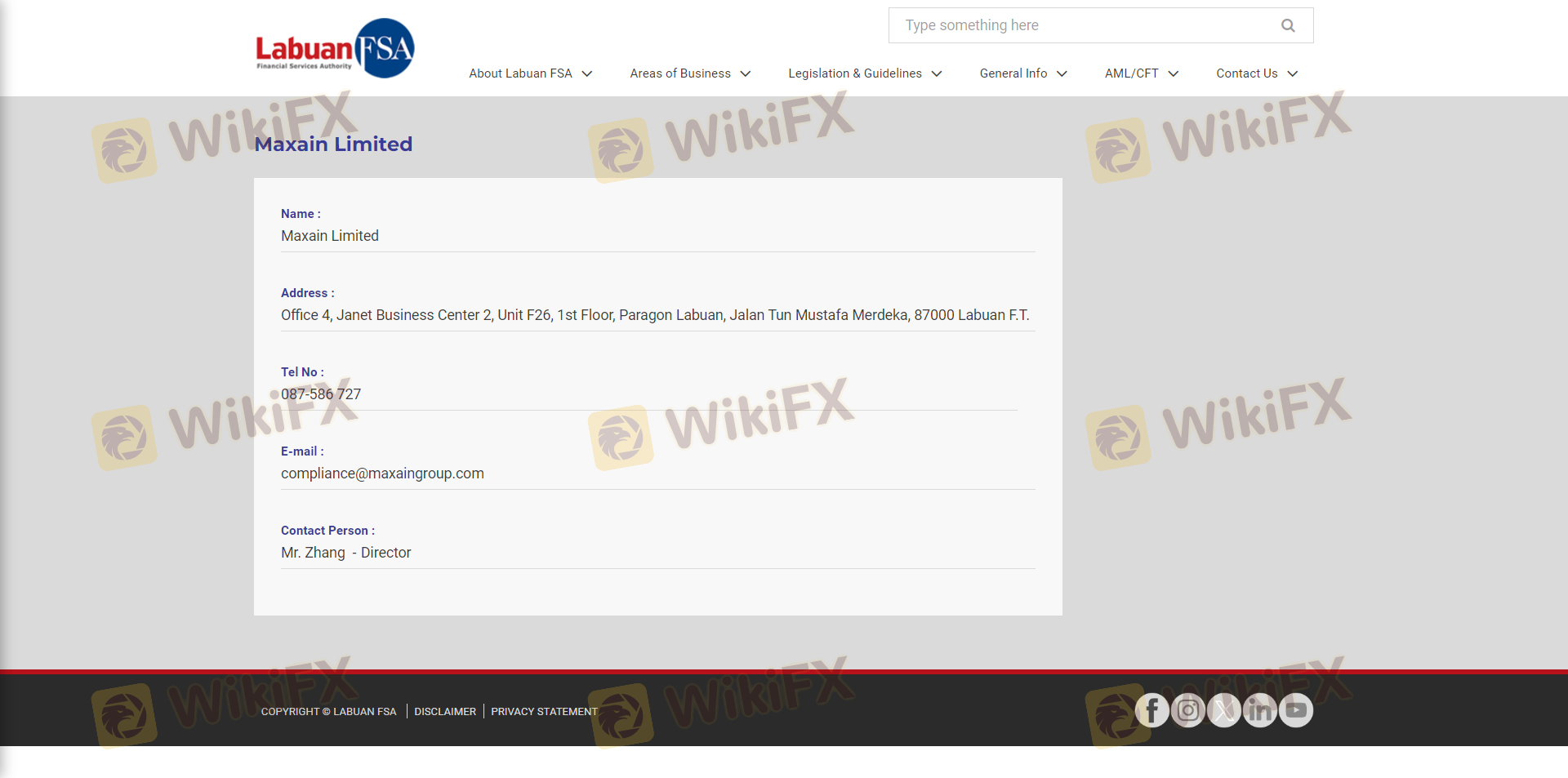The width and height of the screenshot is (1568, 778).
Task: Open the Facebook social icon
Action: pyautogui.click(x=1152, y=710)
